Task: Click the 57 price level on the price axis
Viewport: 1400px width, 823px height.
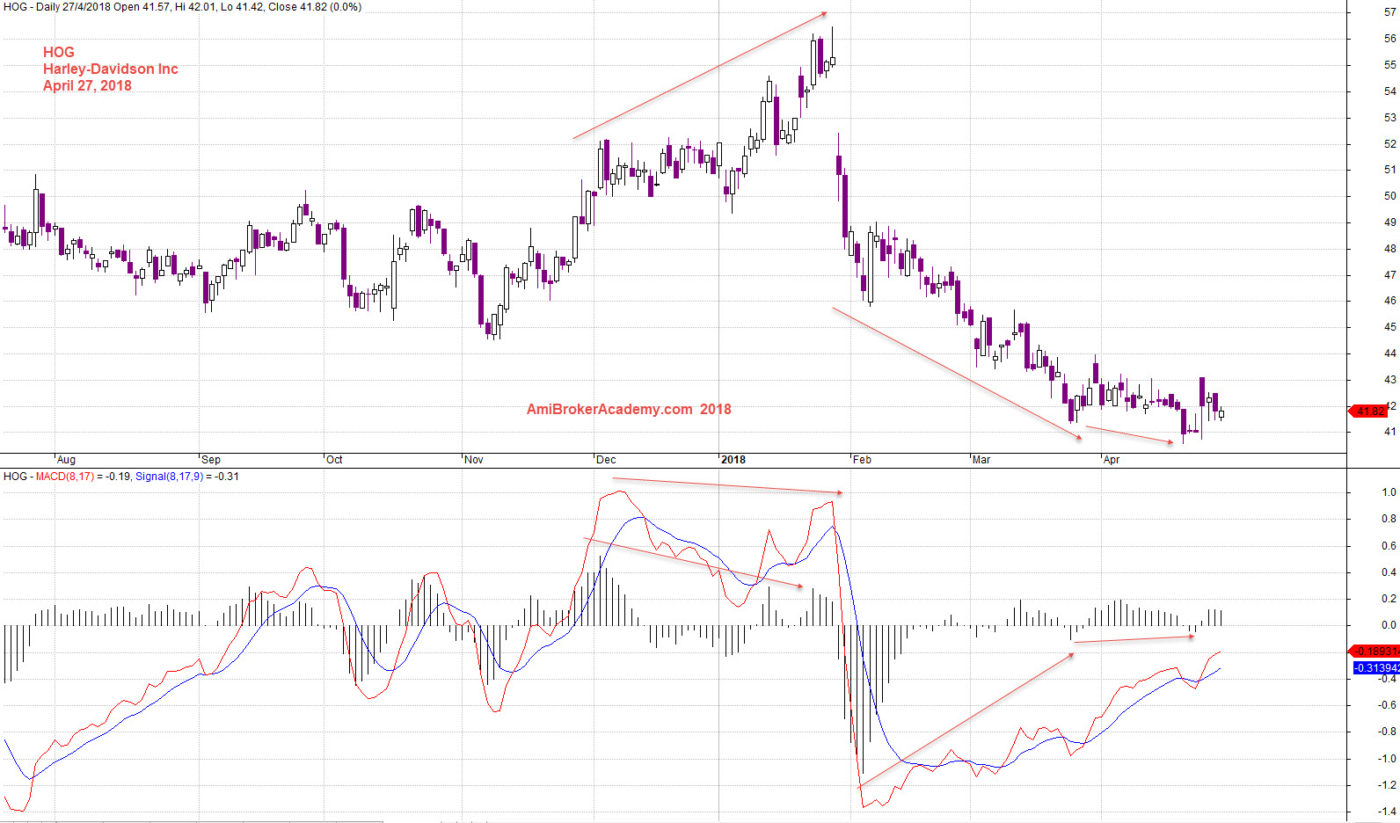Action: (x=1389, y=12)
